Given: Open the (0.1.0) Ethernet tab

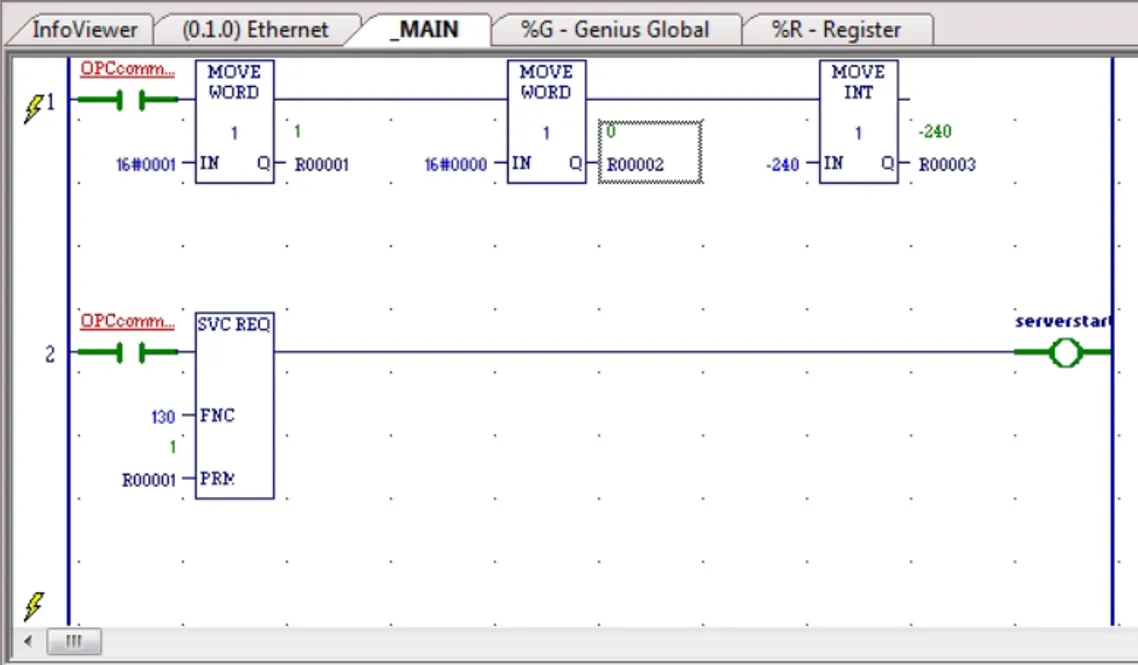Looking at the screenshot, I should click(x=255, y=30).
